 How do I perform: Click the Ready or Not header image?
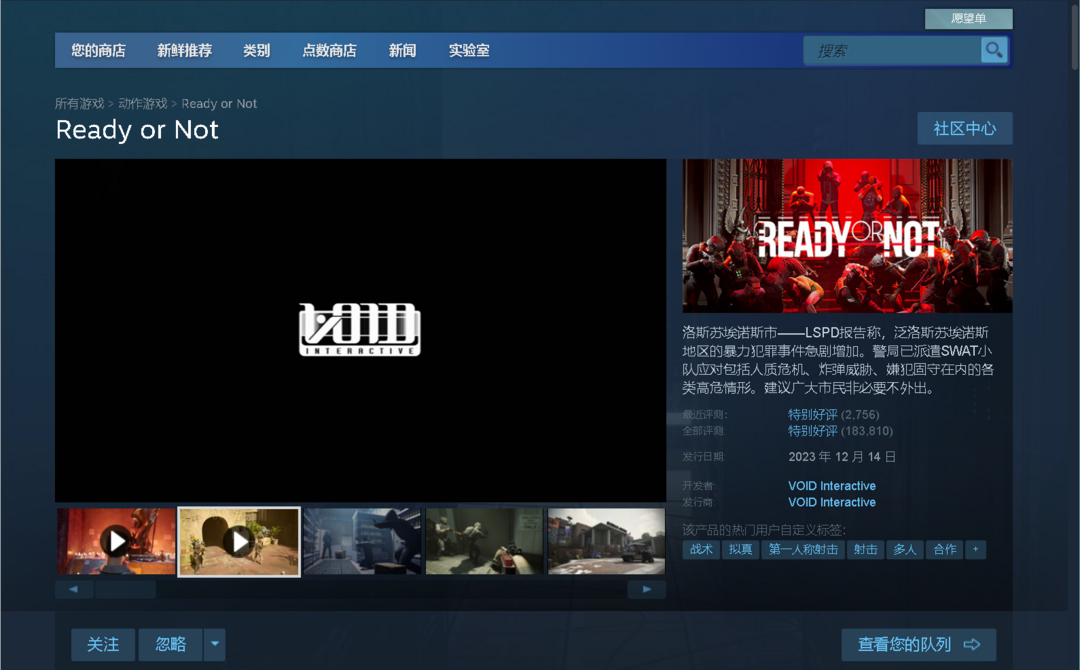coord(847,235)
